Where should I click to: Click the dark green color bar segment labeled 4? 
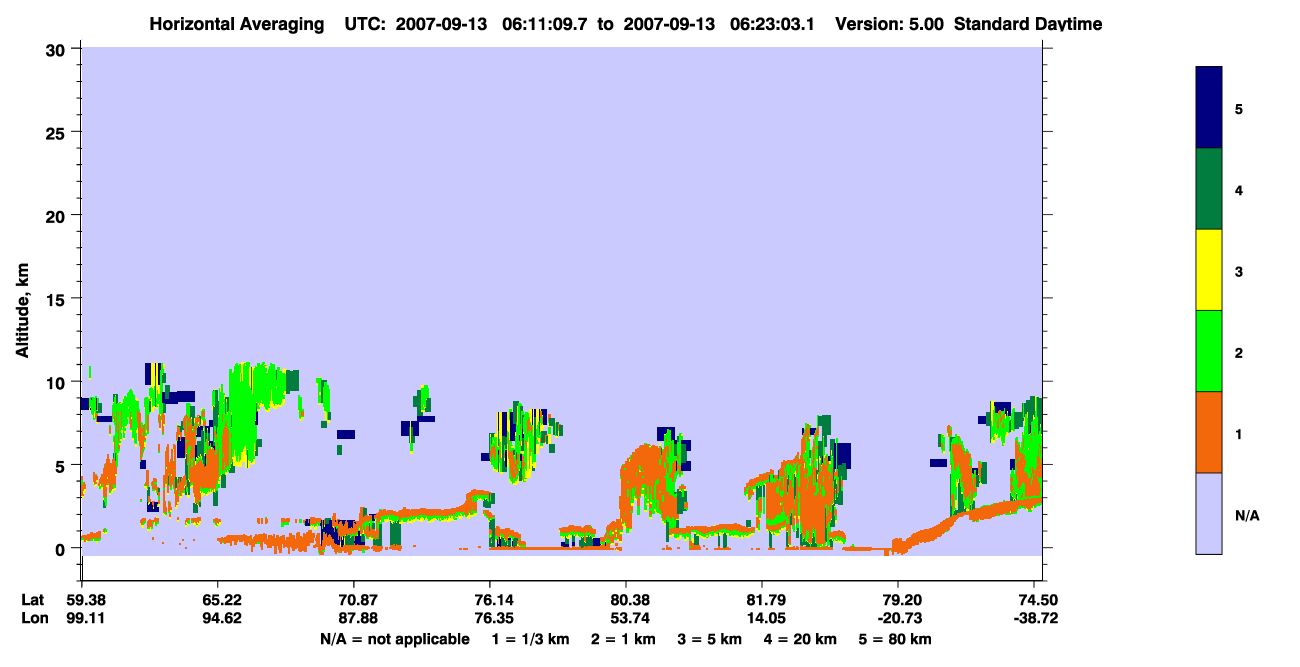point(1209,189)
